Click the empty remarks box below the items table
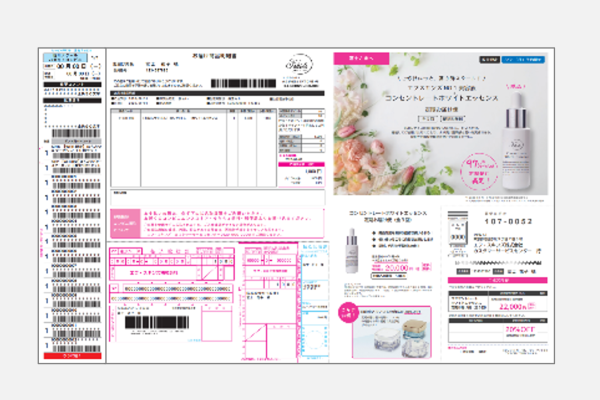600x400 pixels. click(x=218, y=198)
